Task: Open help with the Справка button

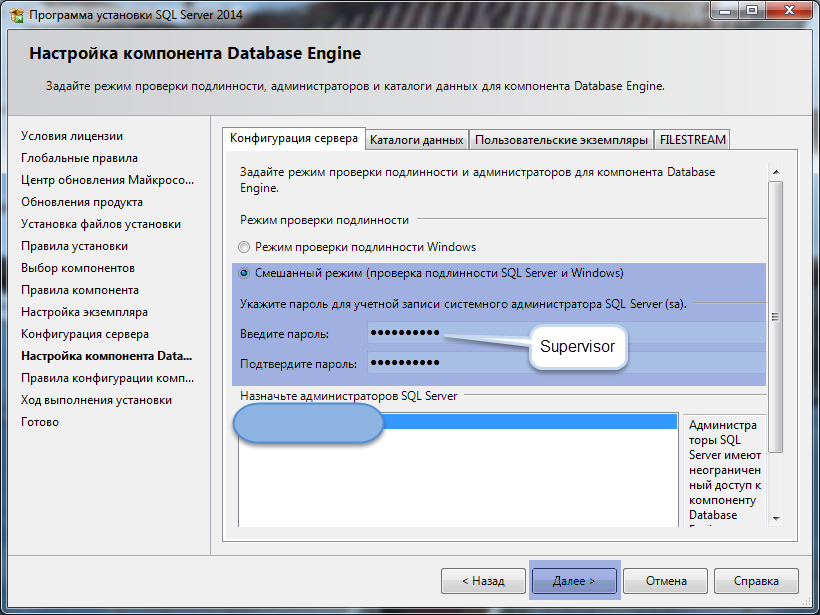Action: tap(756, 581)
